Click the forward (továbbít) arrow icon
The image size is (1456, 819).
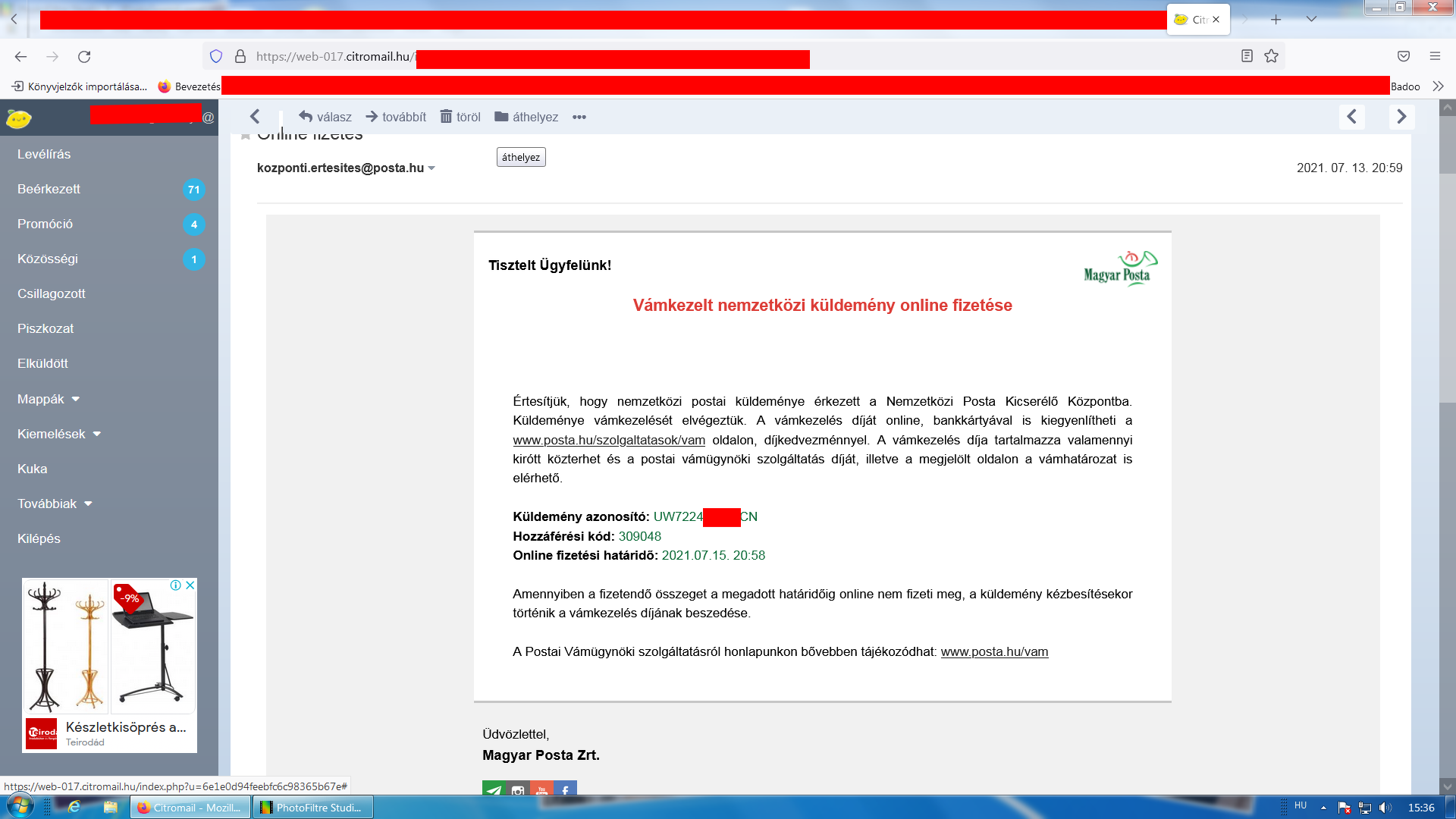point(372,117)
